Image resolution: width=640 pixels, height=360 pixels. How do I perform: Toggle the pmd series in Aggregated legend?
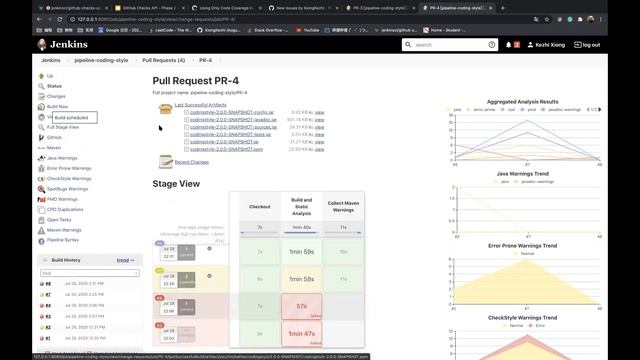point(528,109)
